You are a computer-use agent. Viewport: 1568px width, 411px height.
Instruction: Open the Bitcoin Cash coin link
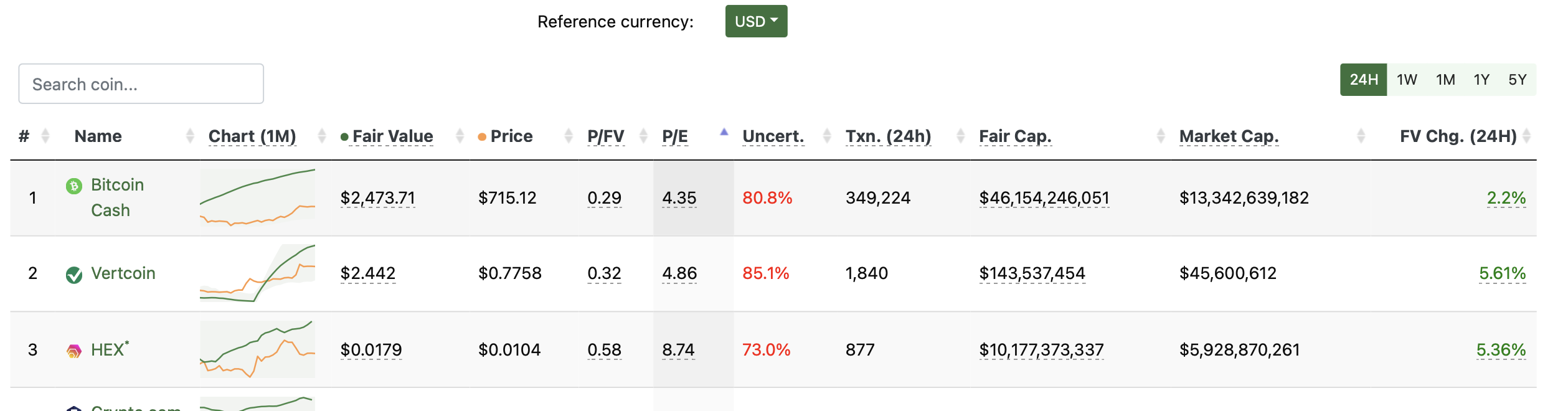117,197
